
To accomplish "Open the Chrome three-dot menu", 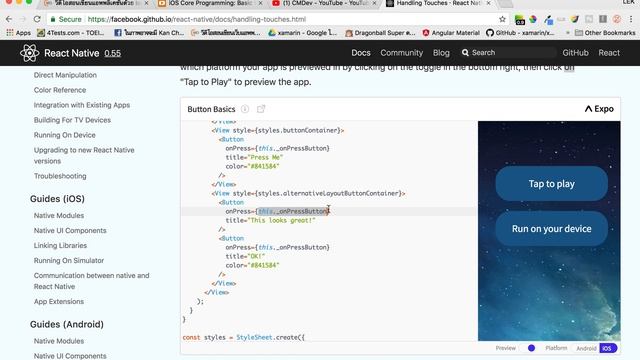I will tap(631, 19).
